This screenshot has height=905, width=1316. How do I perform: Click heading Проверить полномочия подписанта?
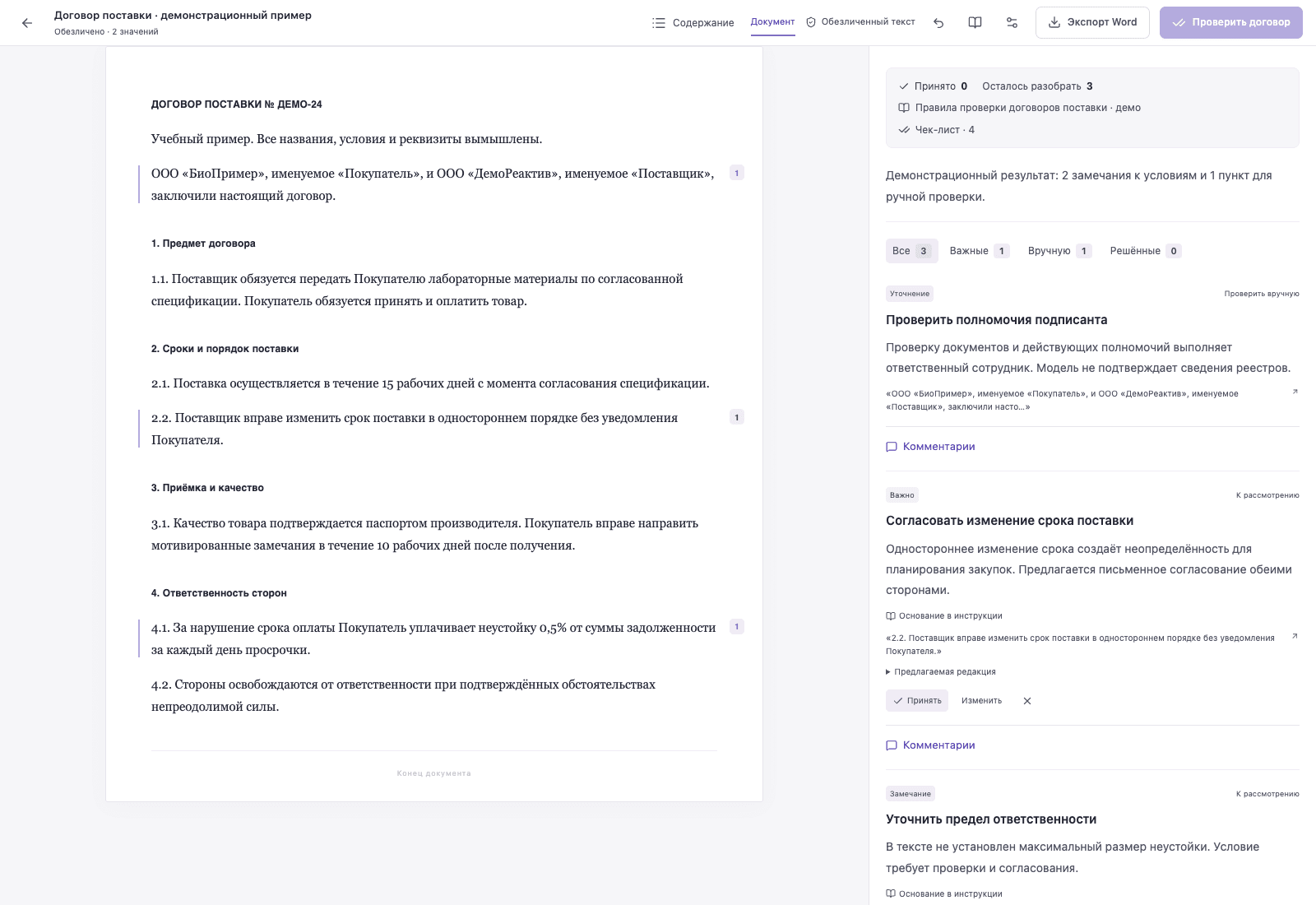pyautogui.click(x=997, y=320)
